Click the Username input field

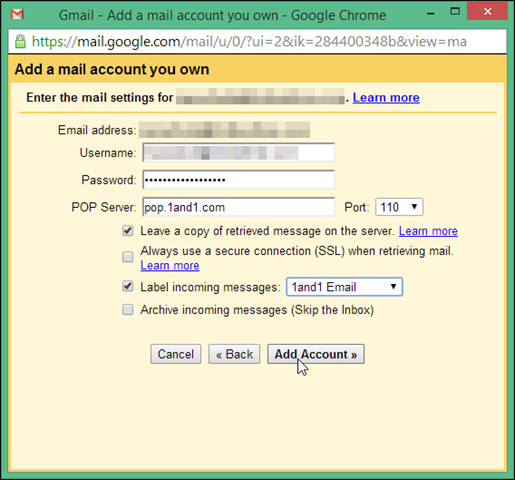coord(239,153)
